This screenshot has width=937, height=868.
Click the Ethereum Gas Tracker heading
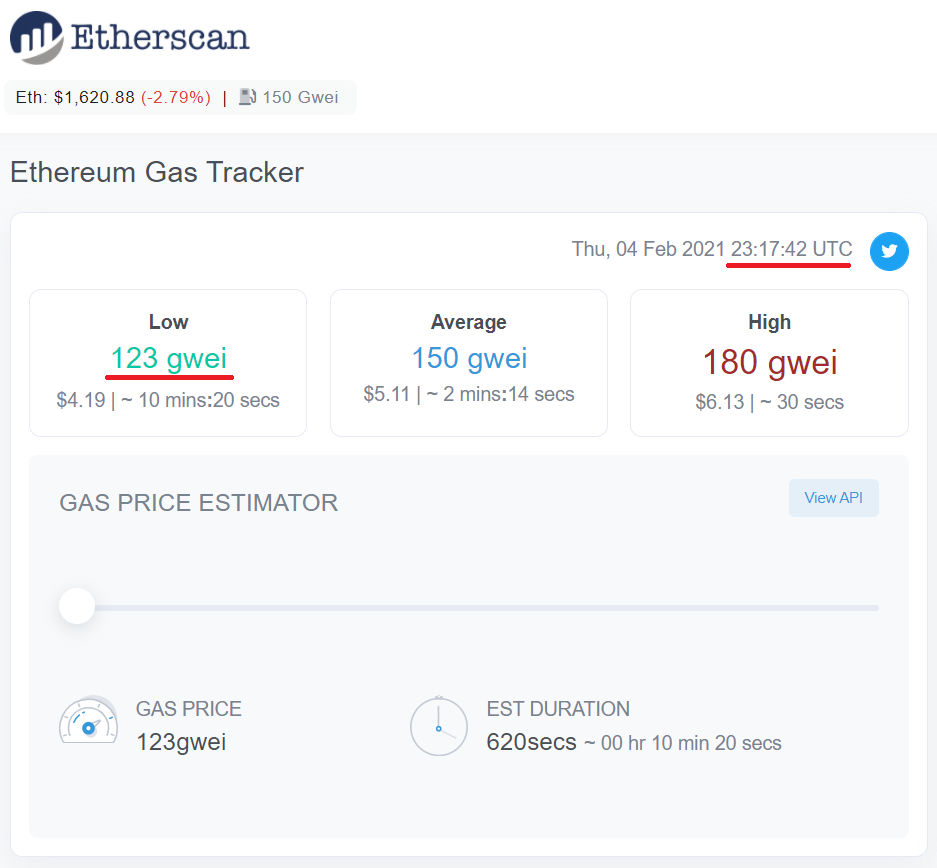tap(157, 173)
